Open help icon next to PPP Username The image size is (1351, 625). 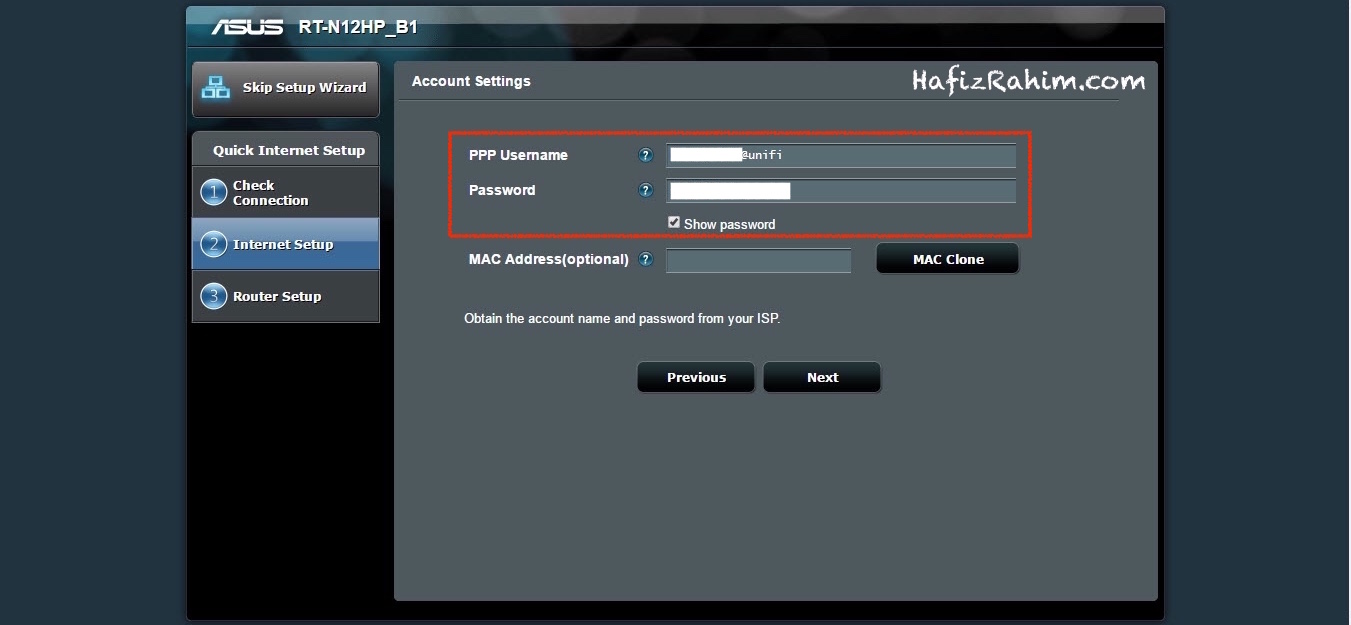pos(646,155)
